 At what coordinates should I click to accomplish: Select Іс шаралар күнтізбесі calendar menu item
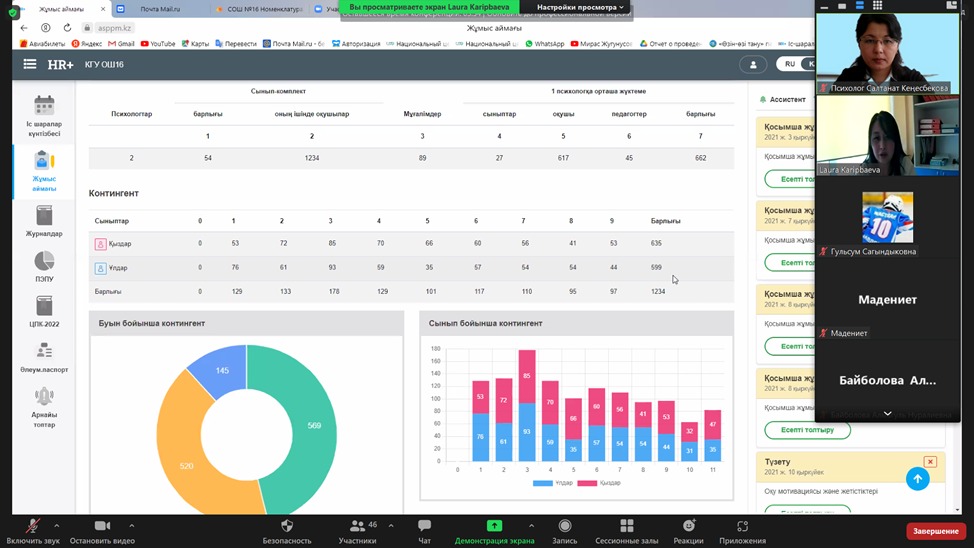pyautogui.click(x=44, y=116)
